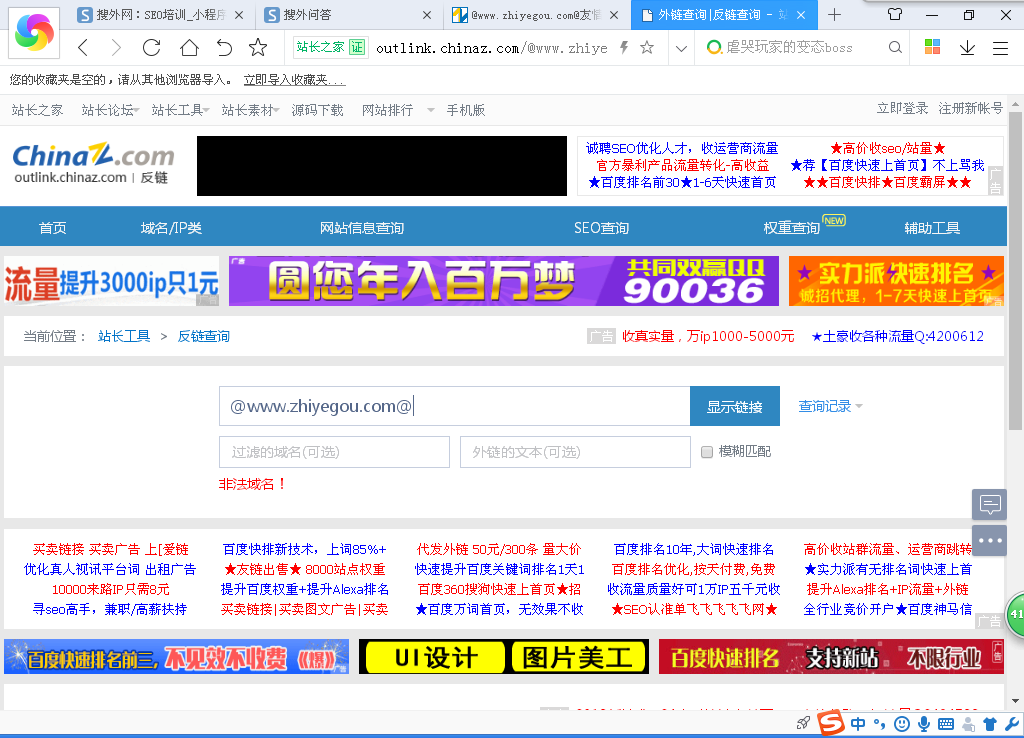The image size is (1024, 738).
Task: Open the skin shirt icon in title bar
Action: [895, 14]
